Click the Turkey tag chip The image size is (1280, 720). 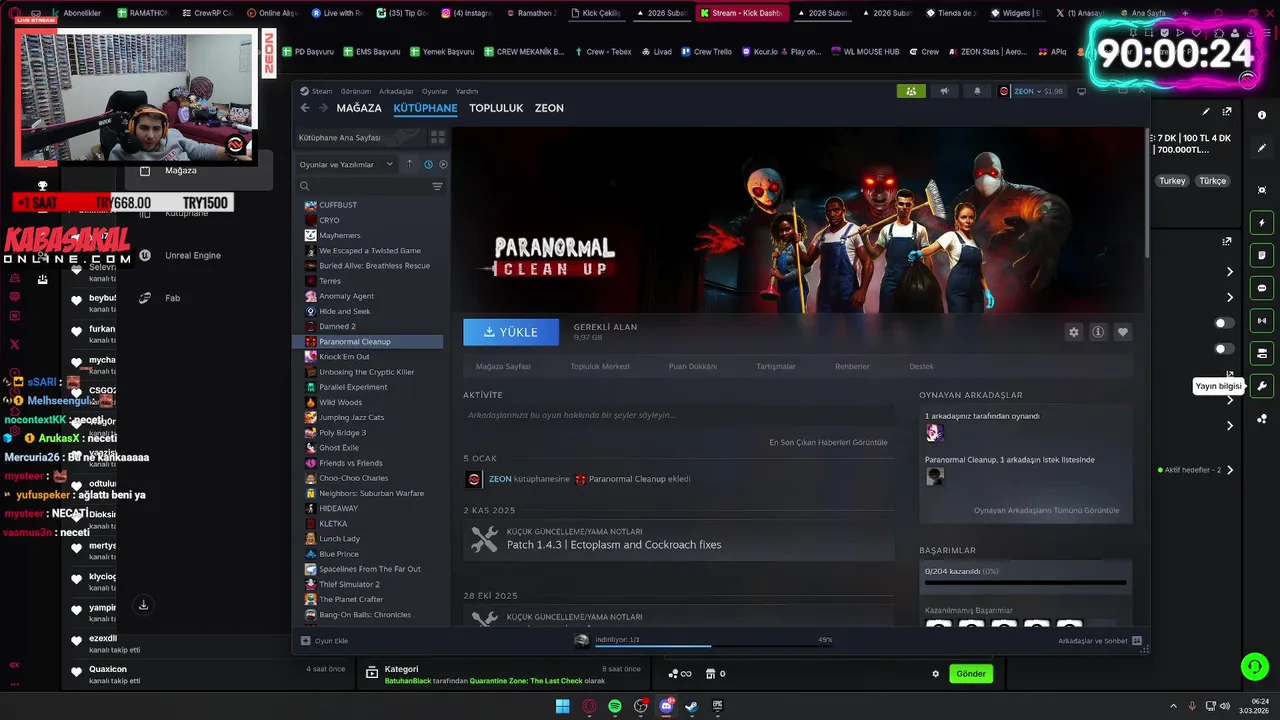1172,181
